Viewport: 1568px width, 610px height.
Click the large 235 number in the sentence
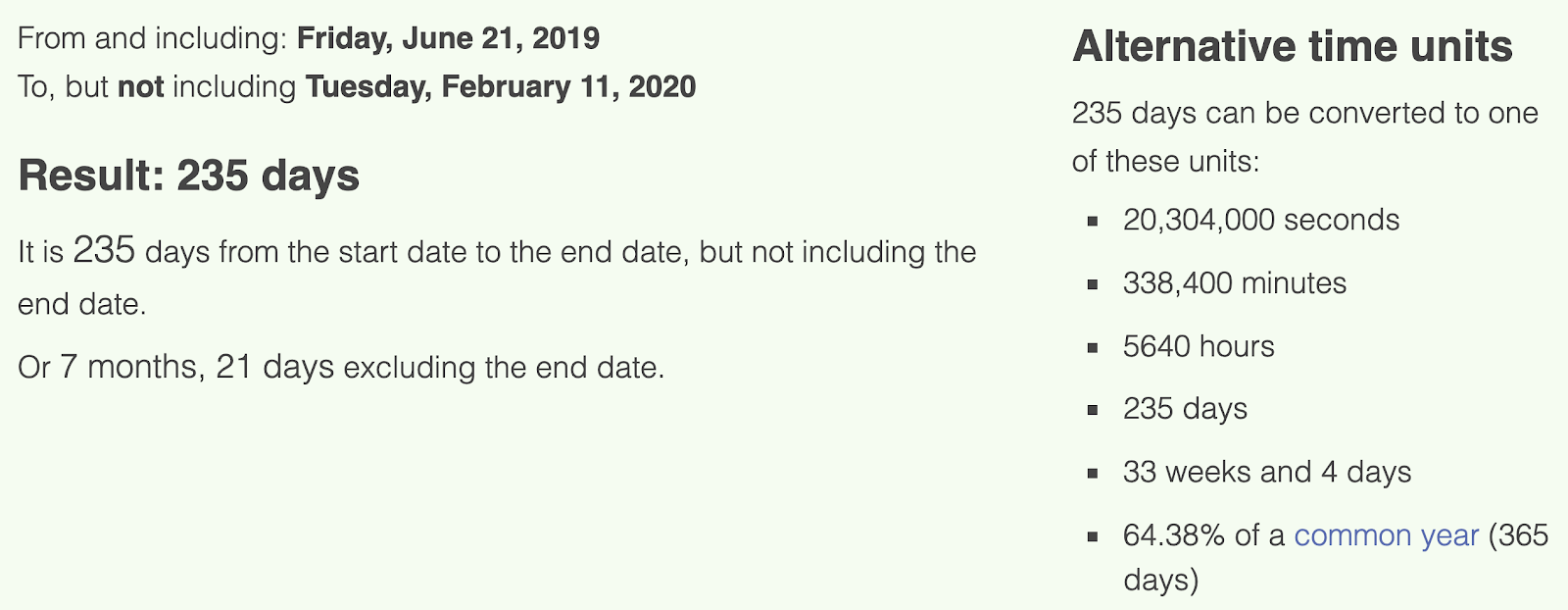coord(104,250)
